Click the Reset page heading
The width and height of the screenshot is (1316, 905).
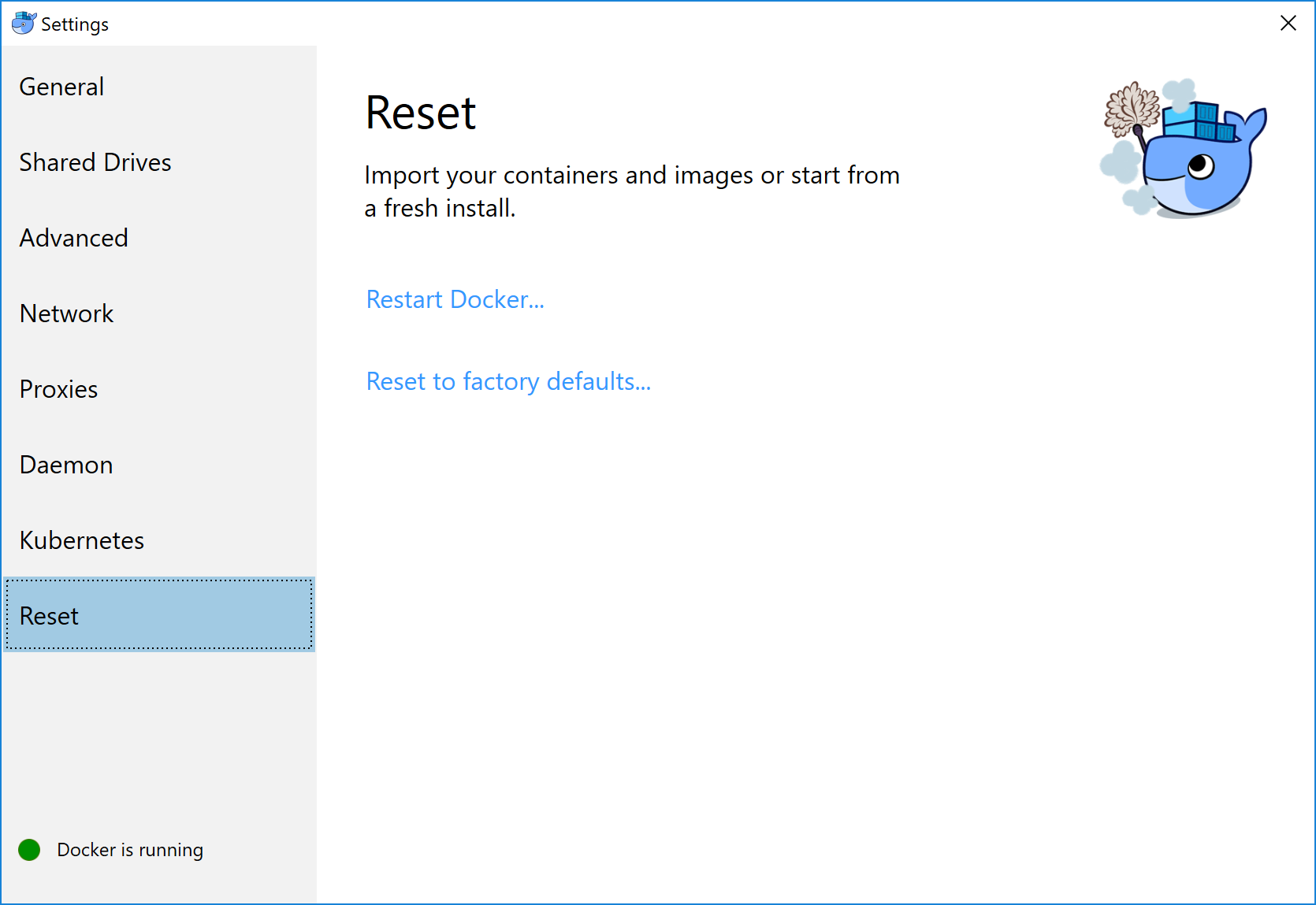pos(421,113)
